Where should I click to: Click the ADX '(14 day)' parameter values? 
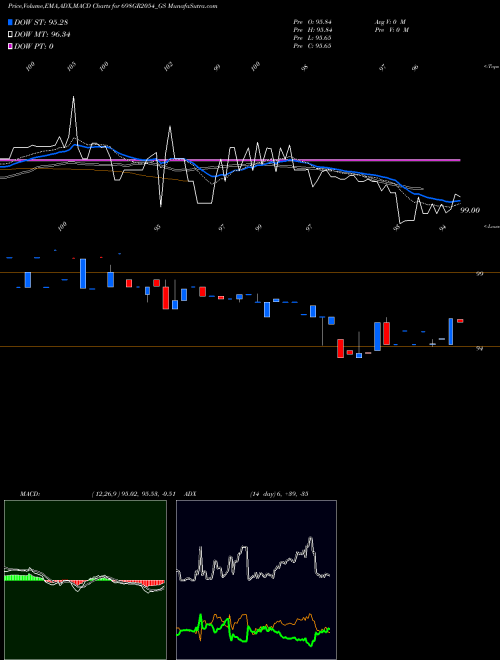[x=279, y=494]
